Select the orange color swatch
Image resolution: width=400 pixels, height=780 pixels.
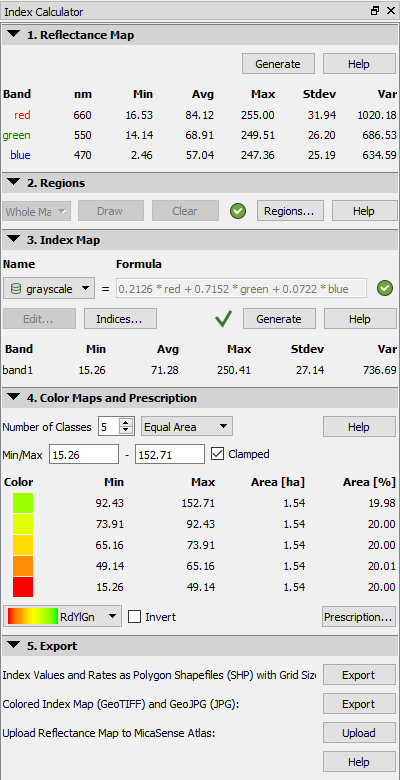click(23, 566)
